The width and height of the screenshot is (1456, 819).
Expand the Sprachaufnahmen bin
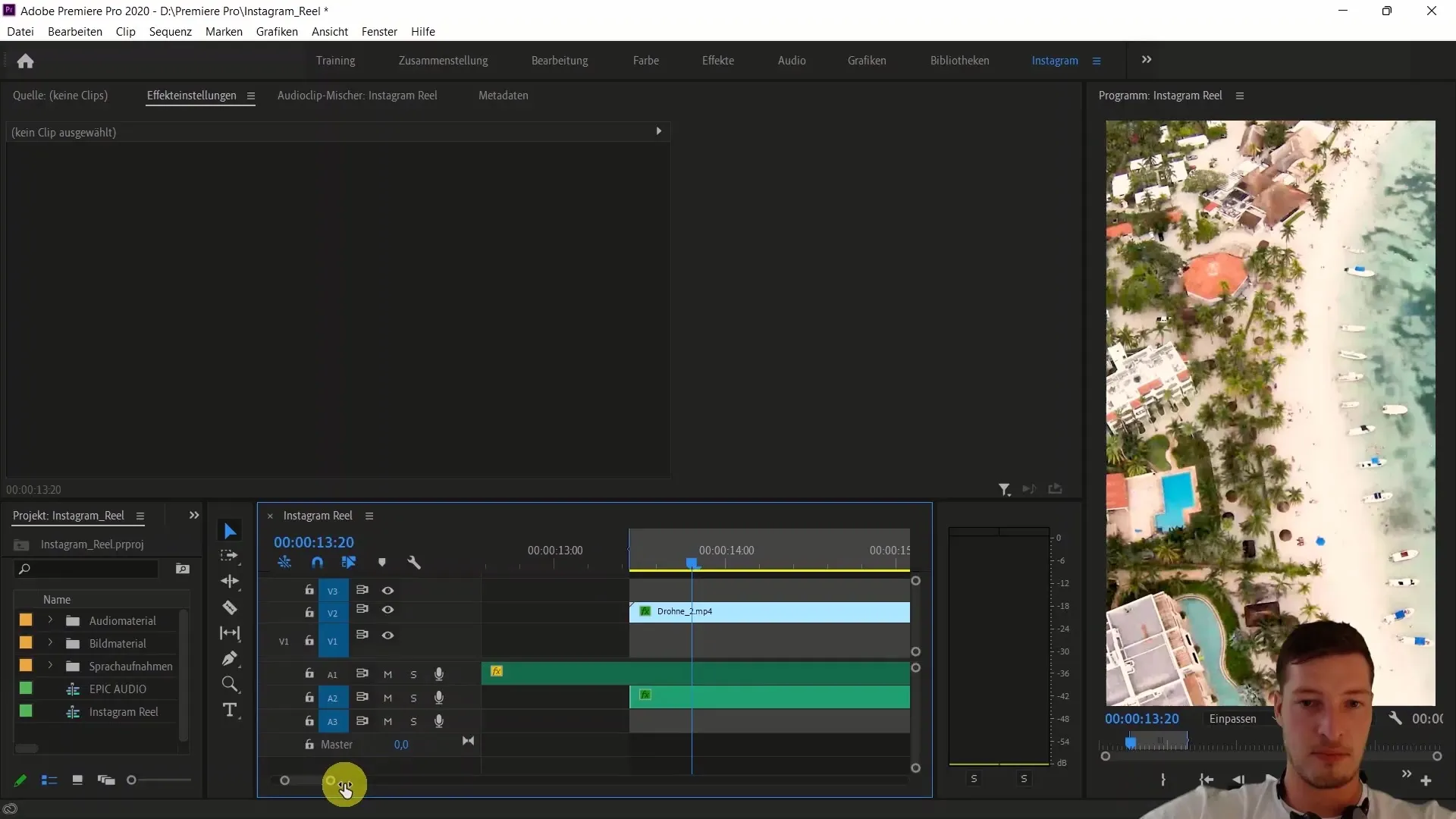pos(50,666)
